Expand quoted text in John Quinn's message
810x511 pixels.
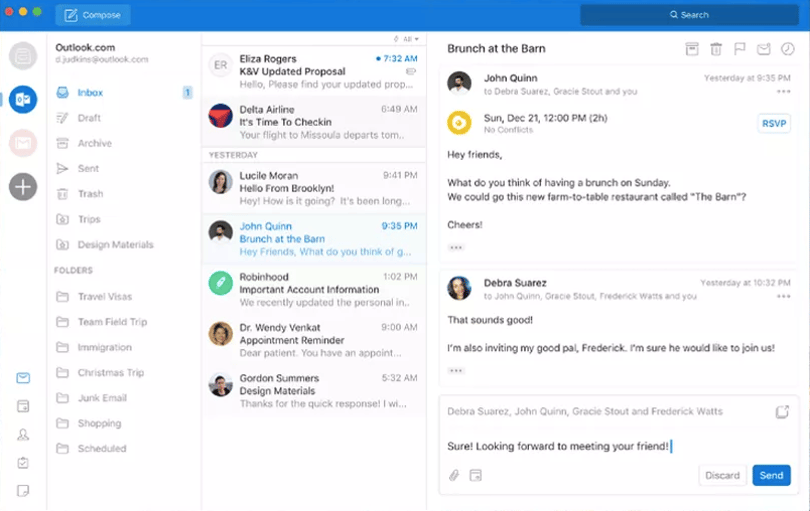pos(456,247)
